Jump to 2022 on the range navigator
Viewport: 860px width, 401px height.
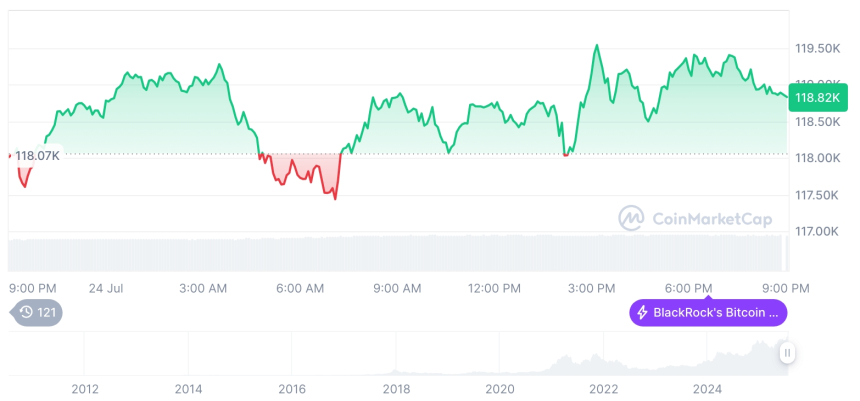click(603, 388)
